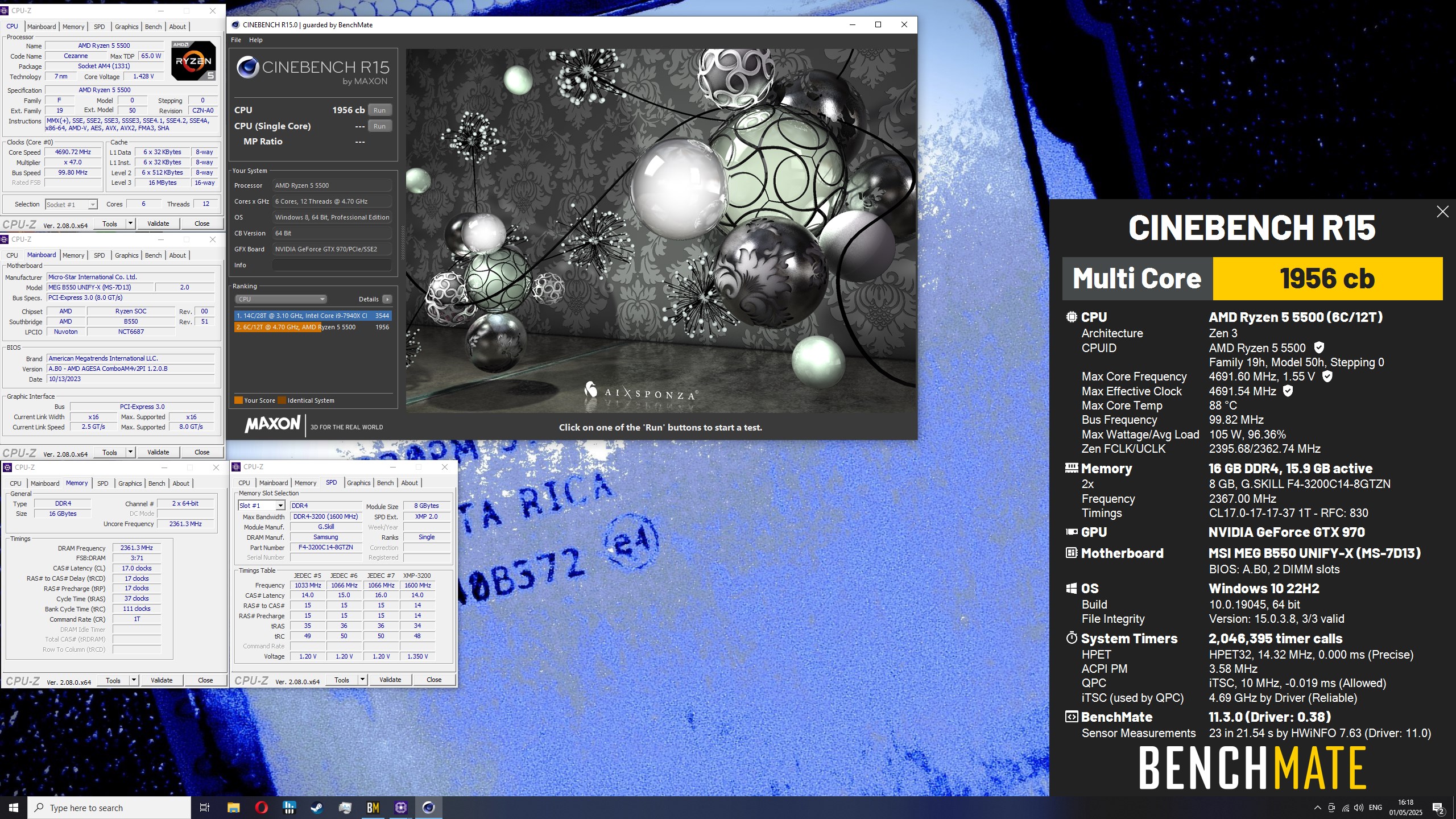Switch to About tab in CPU-Z Memory window
This screenshot has width=1456, height=819.
point(181,483)
